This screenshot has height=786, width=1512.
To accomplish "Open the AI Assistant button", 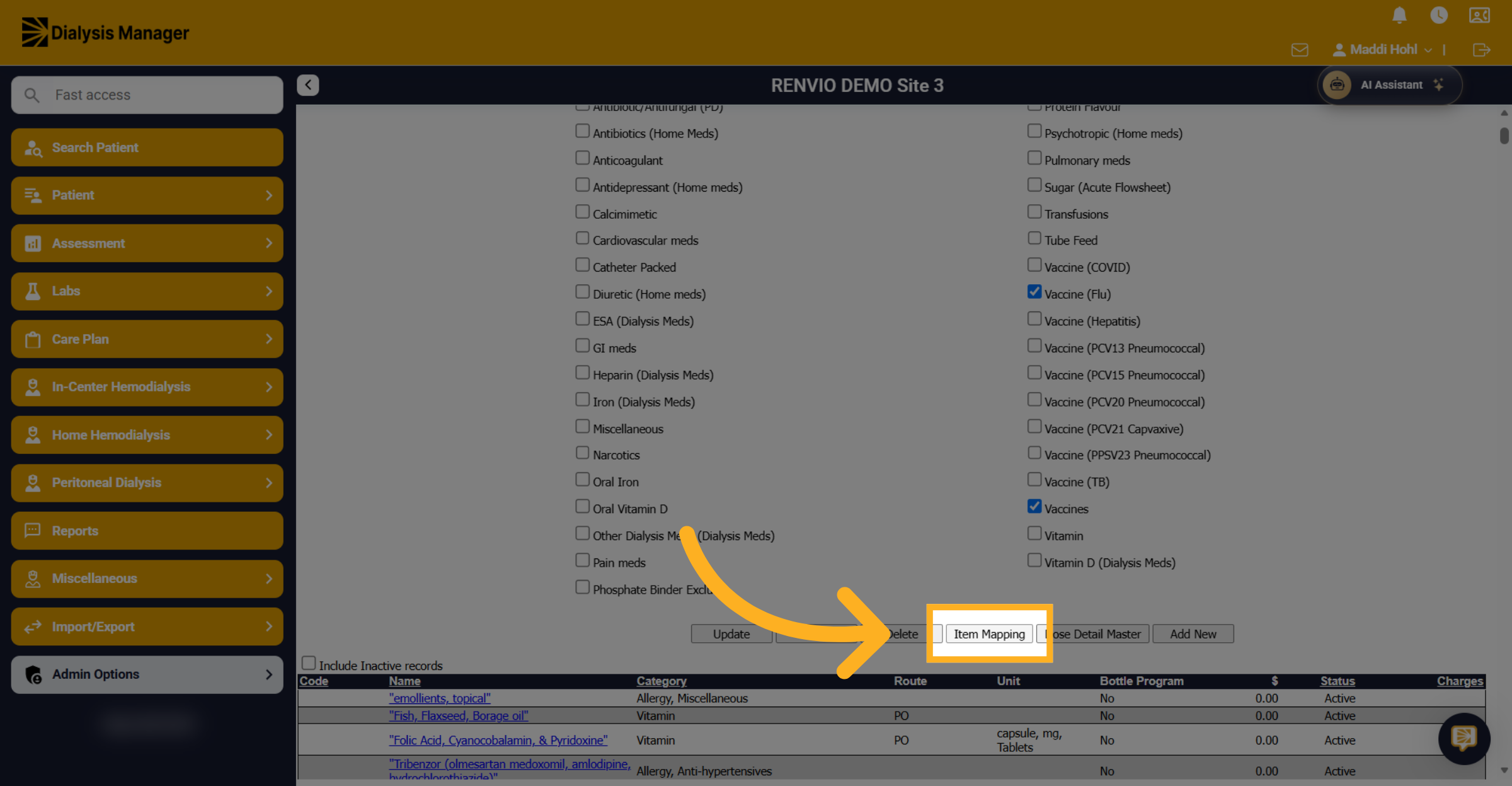I will point(1389,85).
